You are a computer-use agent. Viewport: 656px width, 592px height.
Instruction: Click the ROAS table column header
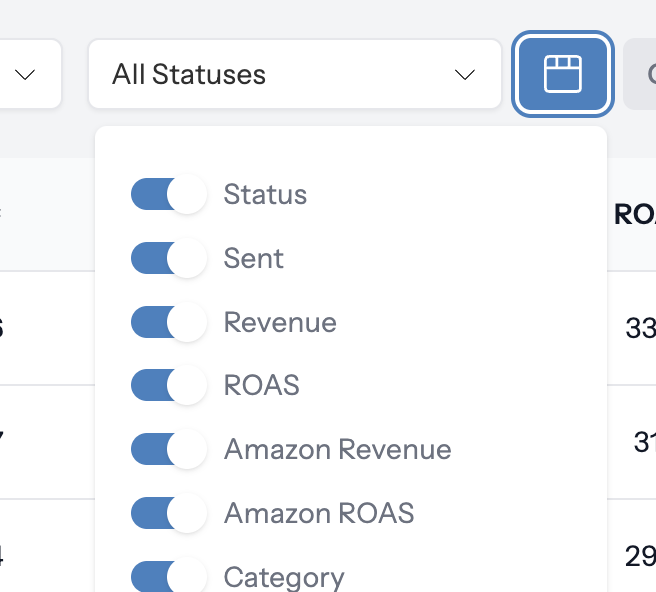pos(634,214)
